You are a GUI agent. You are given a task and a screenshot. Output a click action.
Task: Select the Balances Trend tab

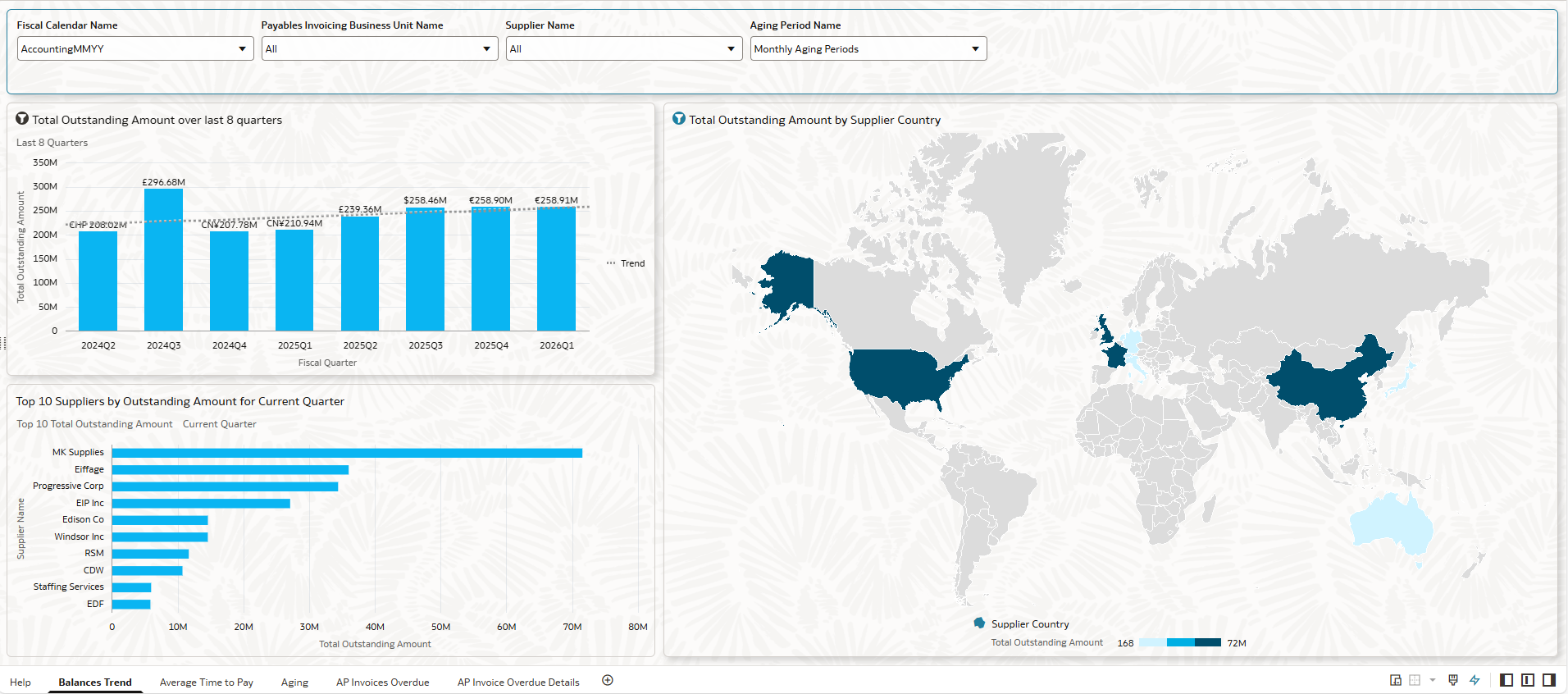click(95, 683)
